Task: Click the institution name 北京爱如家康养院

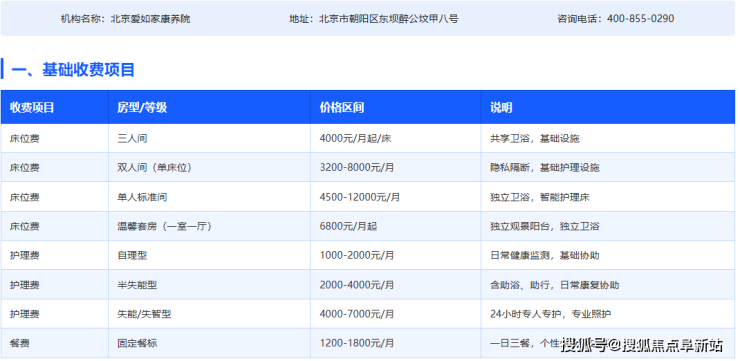Action: (150, 19)
